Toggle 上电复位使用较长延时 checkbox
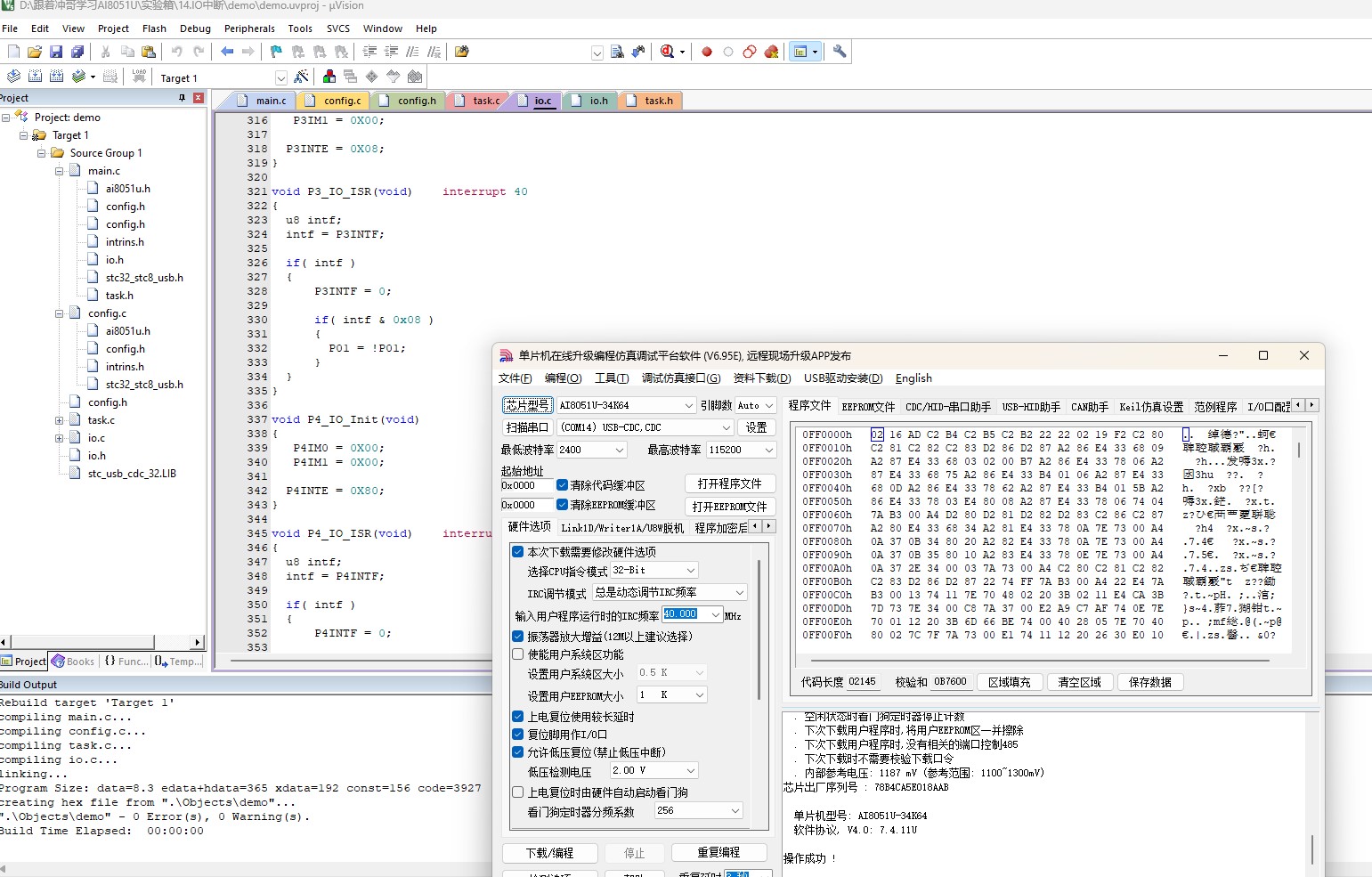The width and height of the screenshot is (1372, 877). (517, 717)
